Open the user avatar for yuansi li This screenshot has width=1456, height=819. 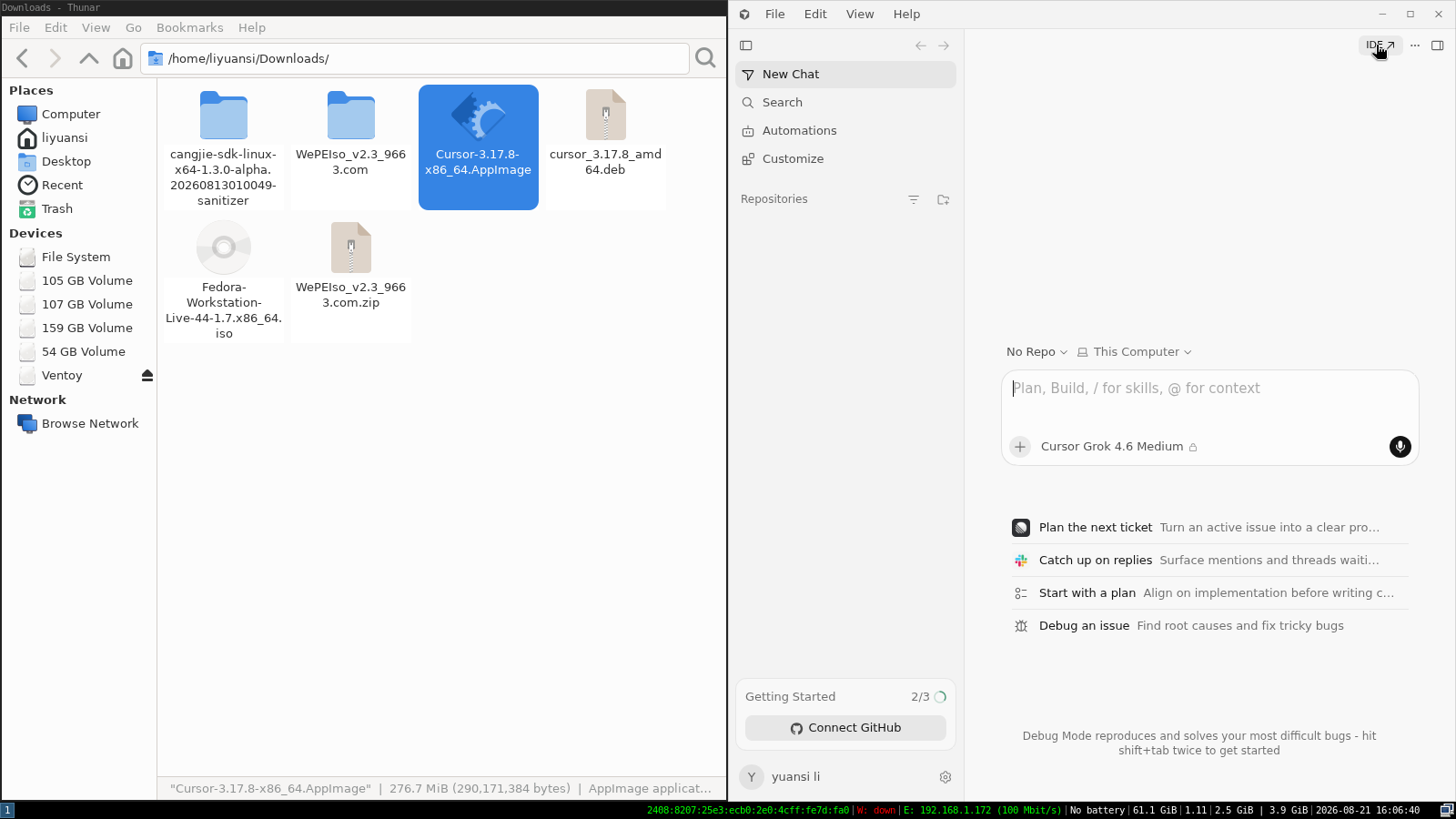(752, 777)
